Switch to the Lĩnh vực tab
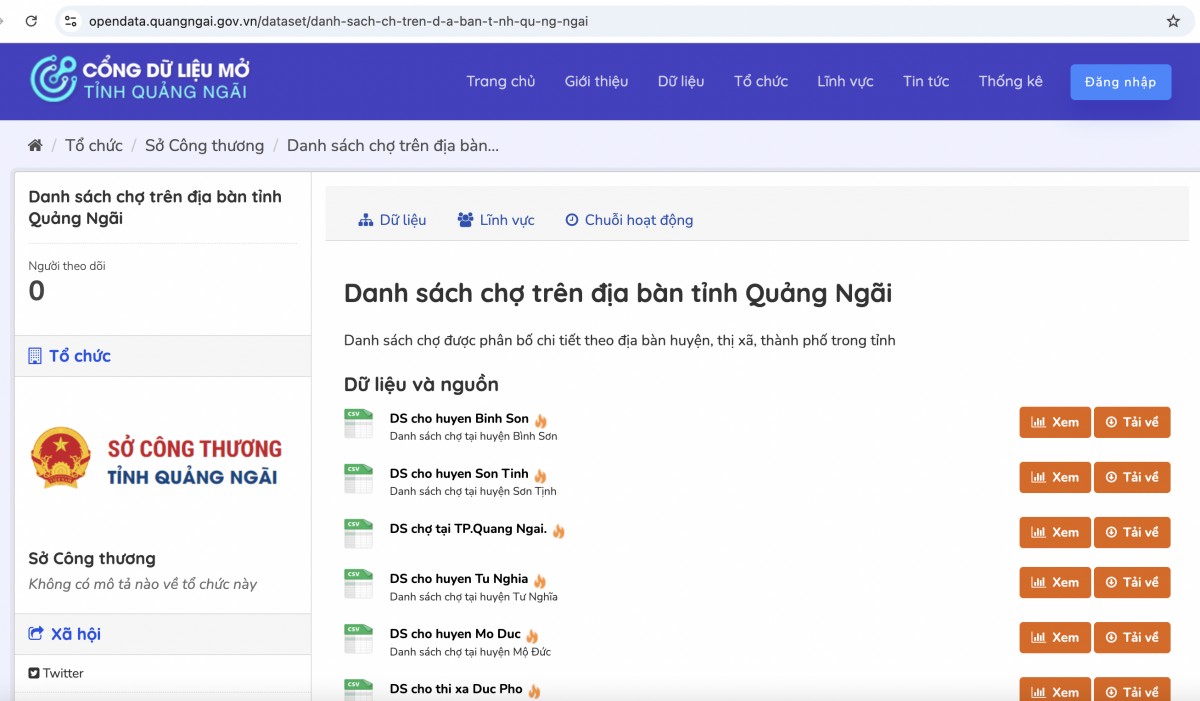The width and height of the screenshot is (1200, 701). pyautogui.click(x=496, y=219)
